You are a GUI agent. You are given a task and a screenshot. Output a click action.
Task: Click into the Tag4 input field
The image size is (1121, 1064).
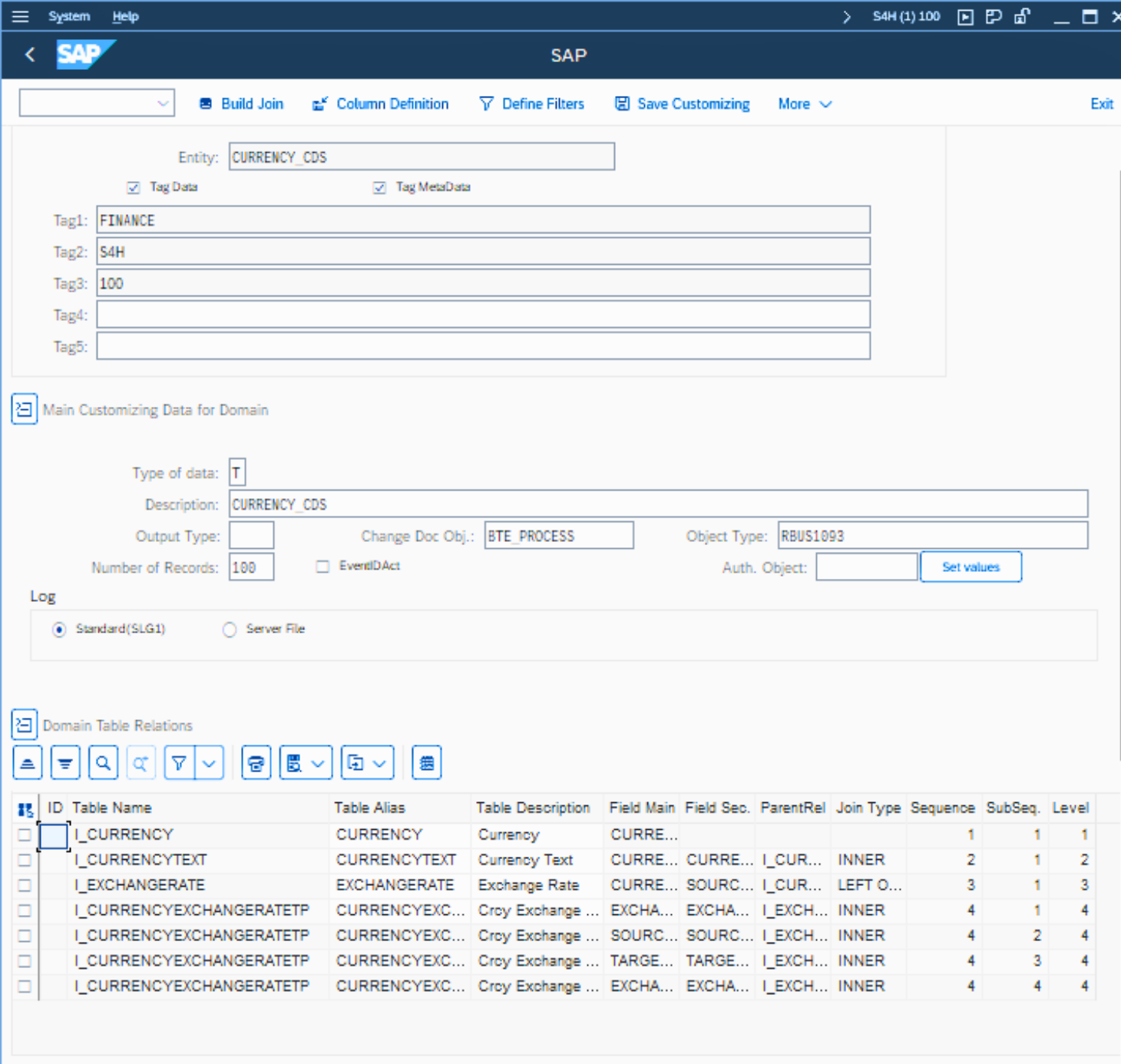[x=483, y=315]
